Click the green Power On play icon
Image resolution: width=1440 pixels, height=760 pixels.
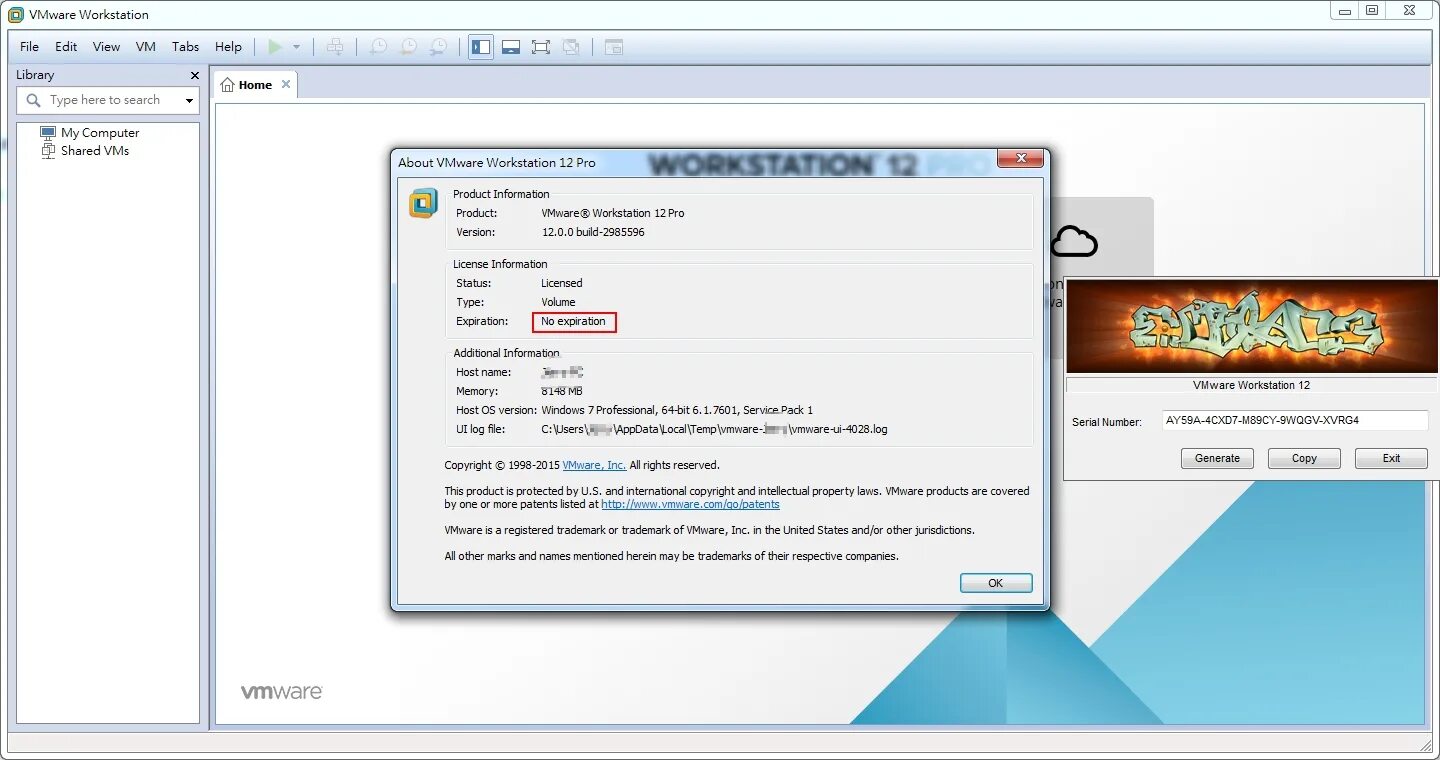(x=275, y=47)
